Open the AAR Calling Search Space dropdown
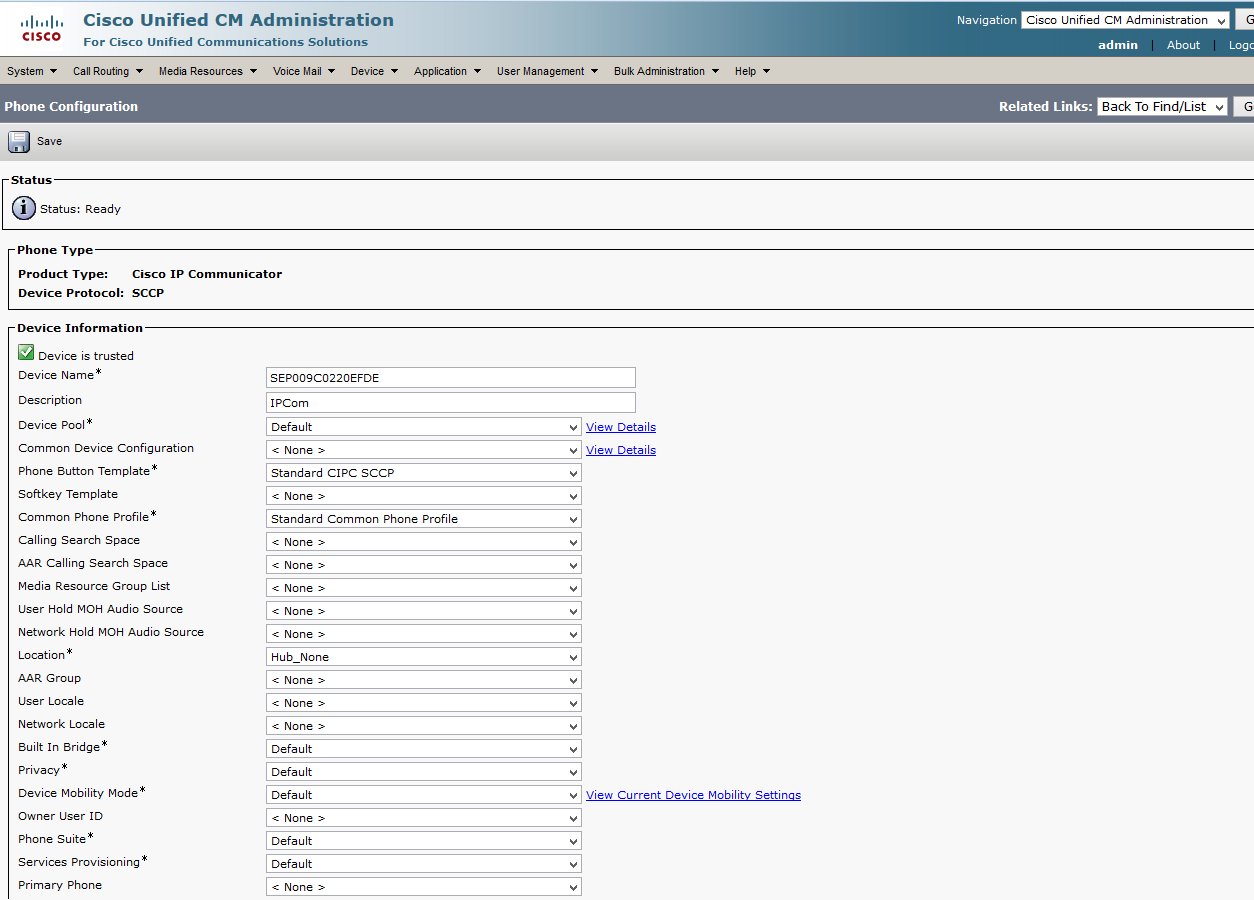Image resolution: width=1254 pixels, height=900 pixels. coord(424,565)
